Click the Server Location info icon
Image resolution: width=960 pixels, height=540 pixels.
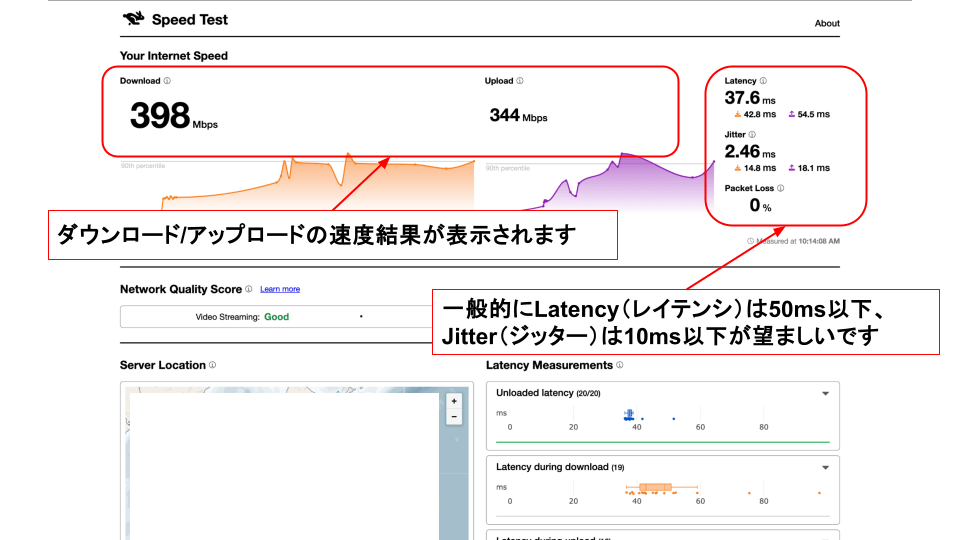[x=213, y=365]
